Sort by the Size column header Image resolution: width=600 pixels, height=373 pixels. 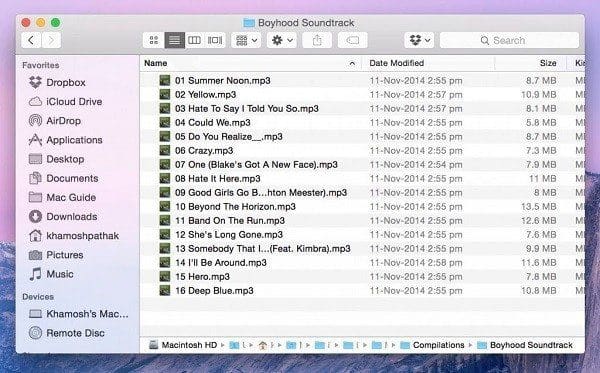548,63
